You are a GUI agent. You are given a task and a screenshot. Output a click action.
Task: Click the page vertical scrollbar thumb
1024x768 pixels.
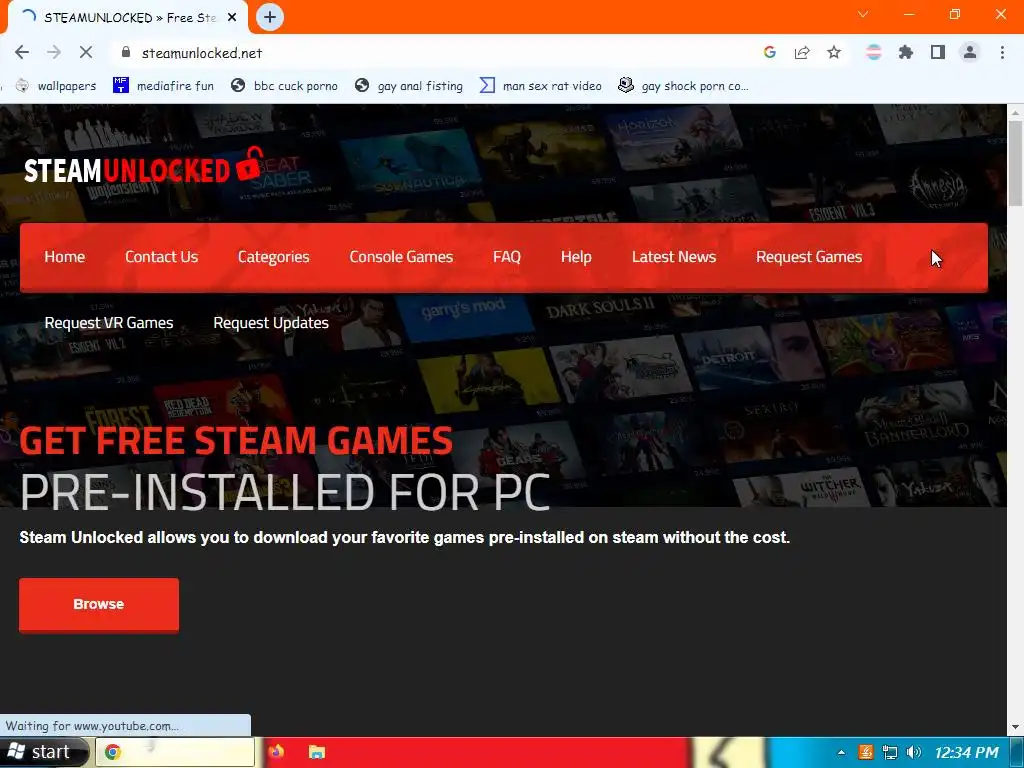pos(1016,163)
